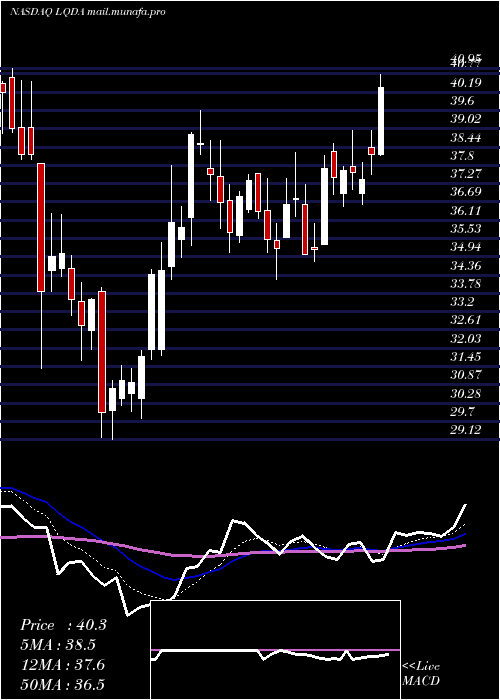
Task: Click the 37.8 price axis label
Action: [x=462, y=156]
